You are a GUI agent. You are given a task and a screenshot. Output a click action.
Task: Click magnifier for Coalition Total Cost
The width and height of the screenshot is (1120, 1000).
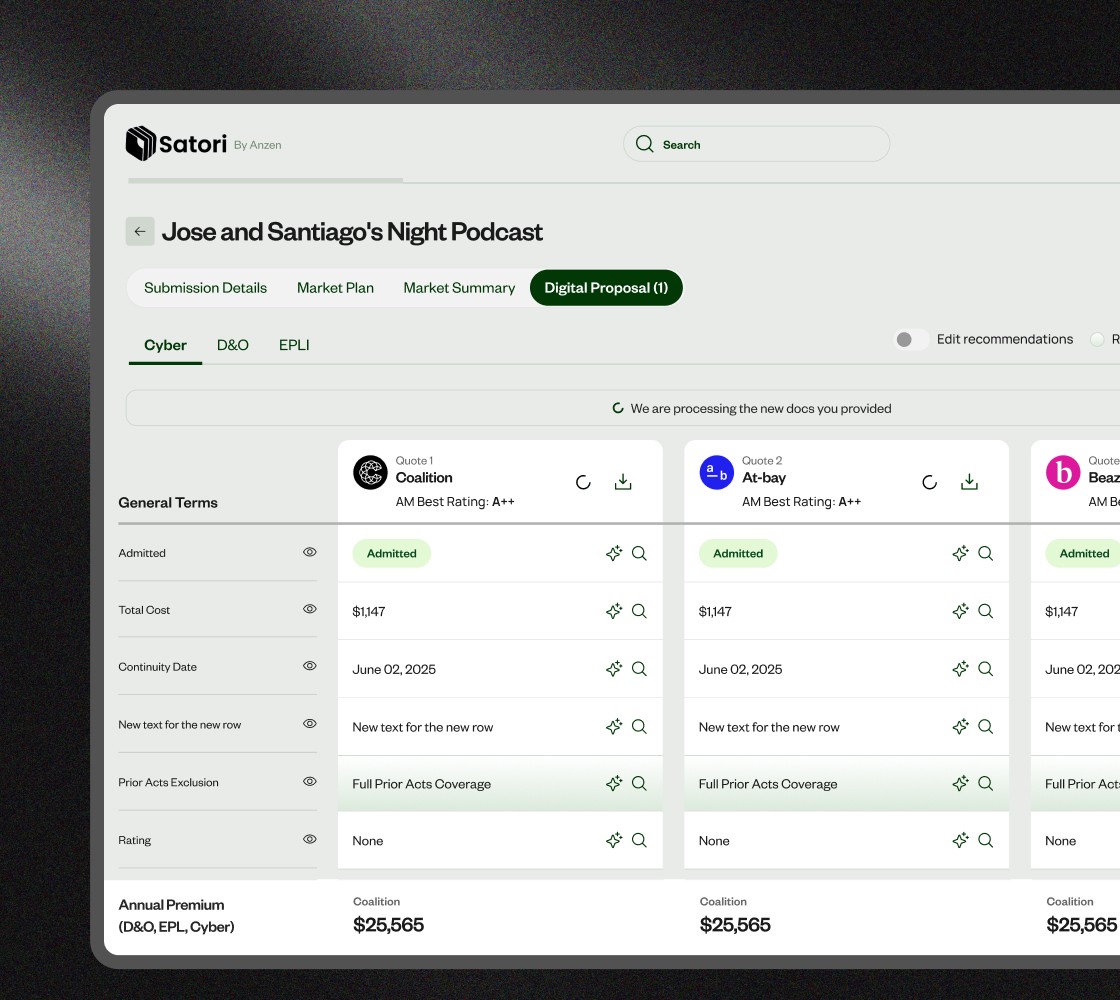pos(639,611)
